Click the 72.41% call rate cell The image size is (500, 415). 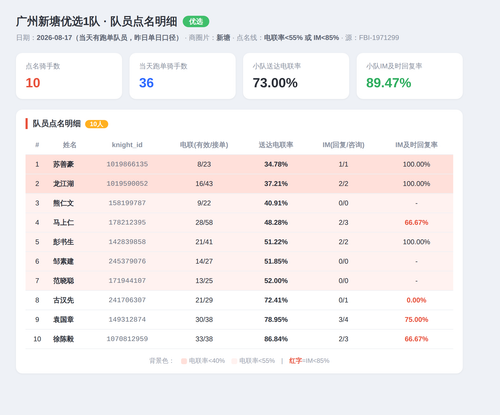[x=276, y=300]
